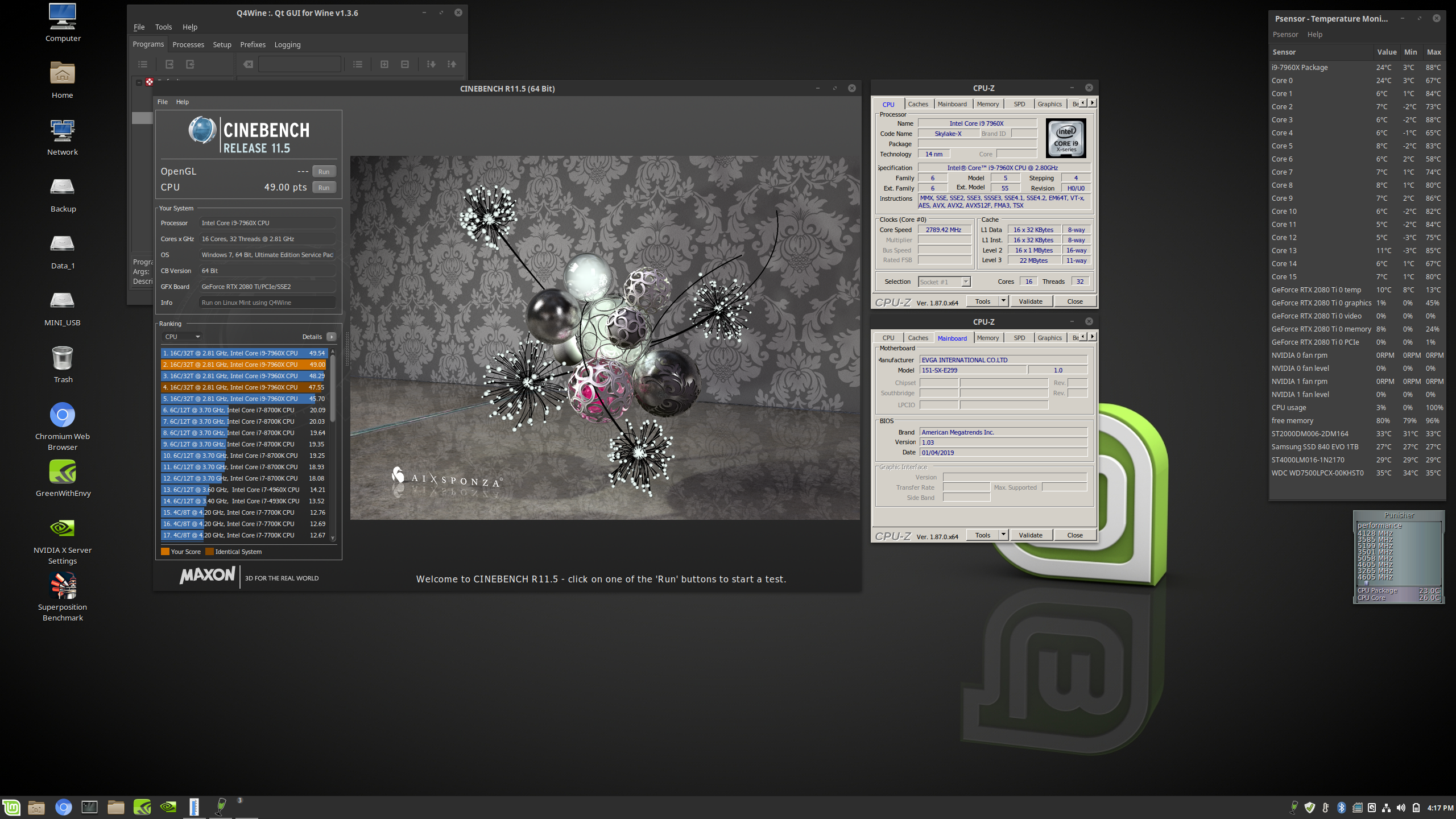
Task: Open the Linux Mint start menu
Action: [11, 807]
